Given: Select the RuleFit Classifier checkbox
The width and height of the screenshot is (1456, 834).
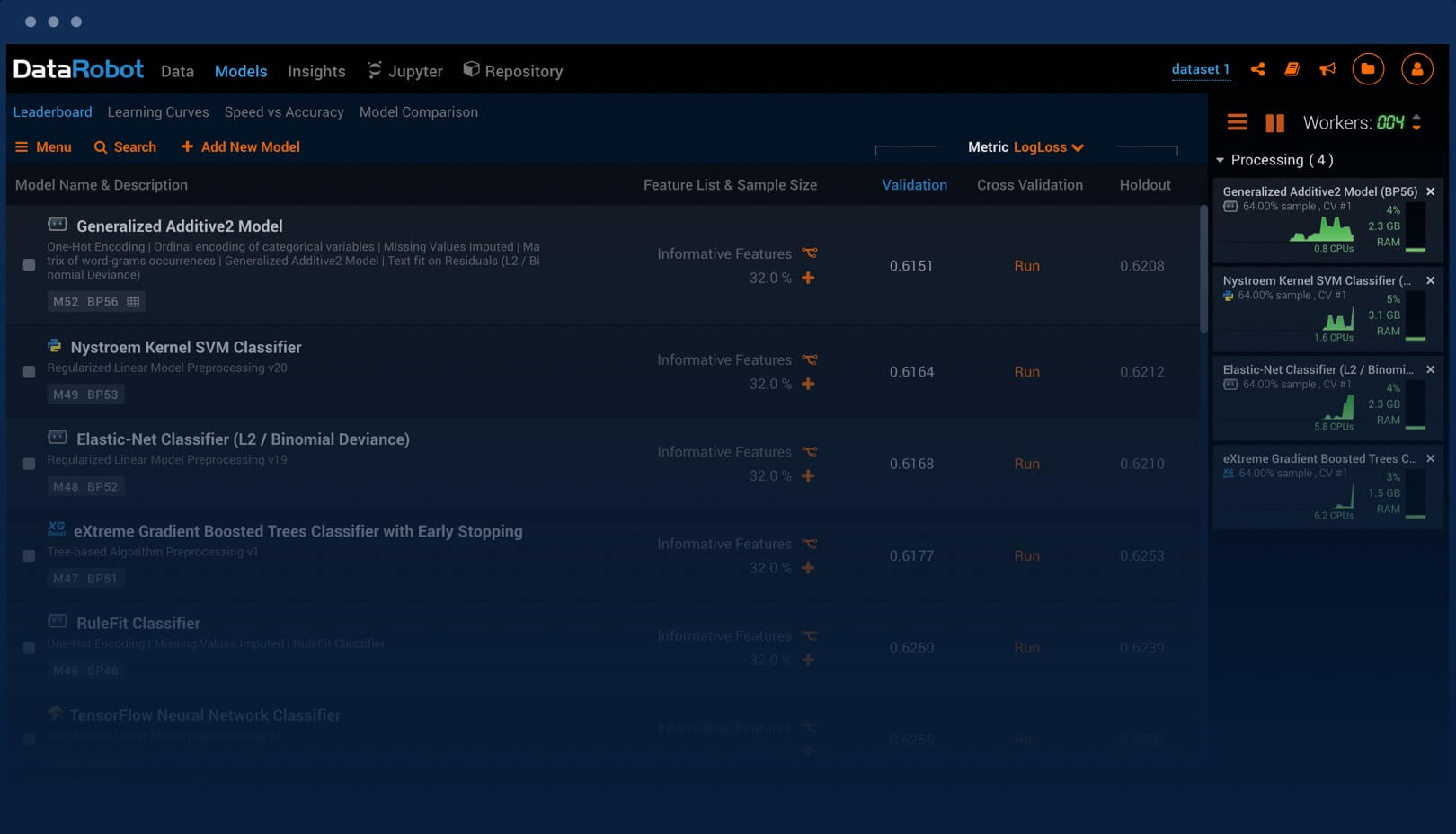Looking at the screenshot, I should coord(29,648).
